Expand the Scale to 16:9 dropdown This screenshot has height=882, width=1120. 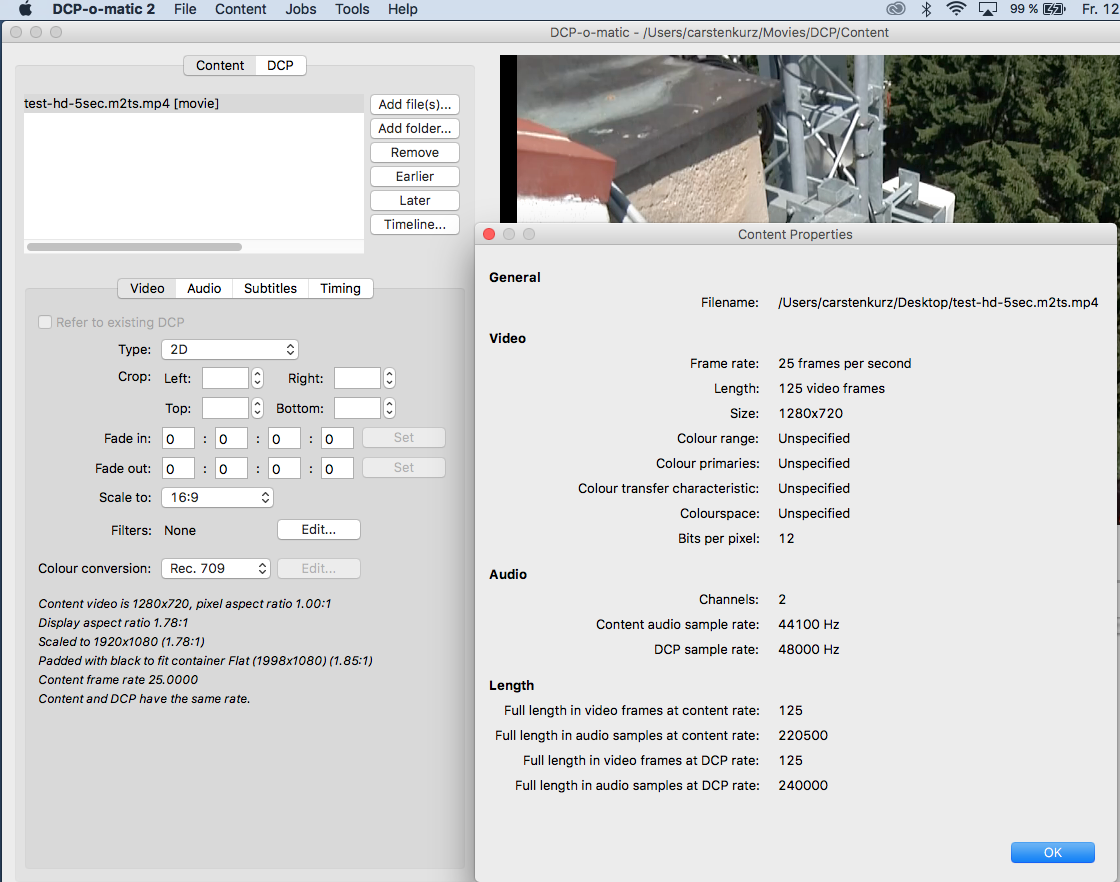pyautogui.click(x=216, y=497)
